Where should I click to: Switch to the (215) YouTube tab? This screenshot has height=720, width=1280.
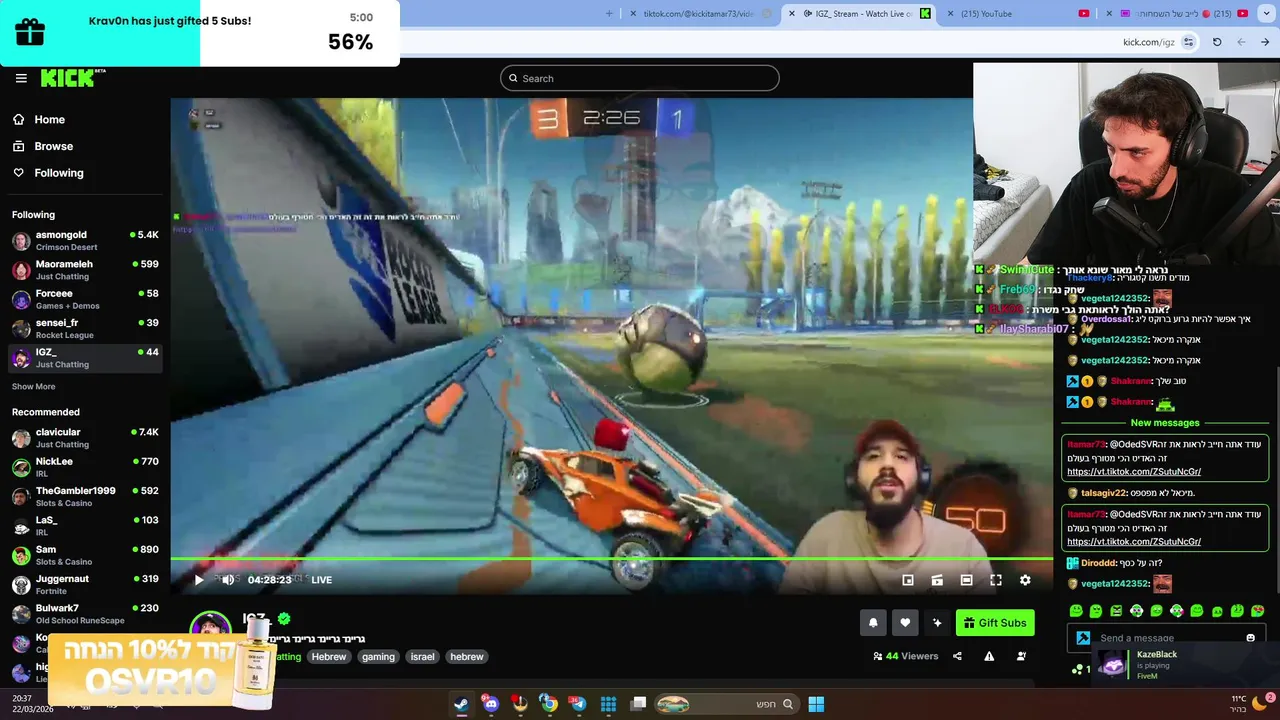[1015, 14]
